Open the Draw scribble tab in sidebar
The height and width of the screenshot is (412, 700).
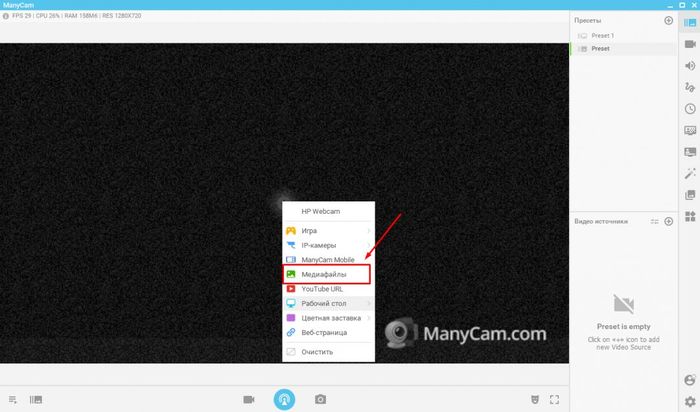690,87
